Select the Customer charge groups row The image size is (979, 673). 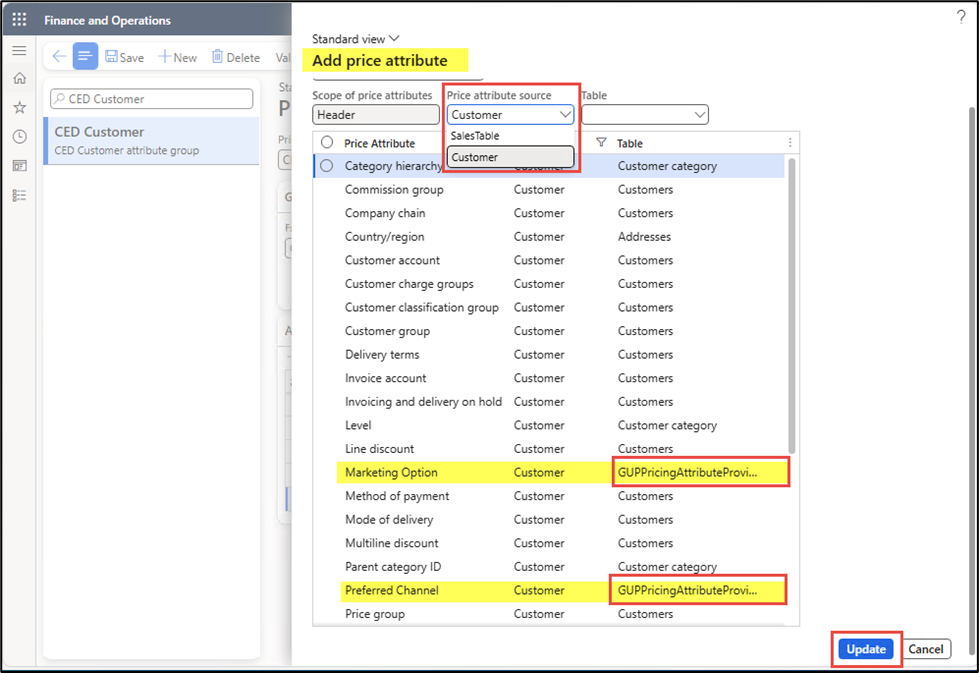tap(549, 284)
